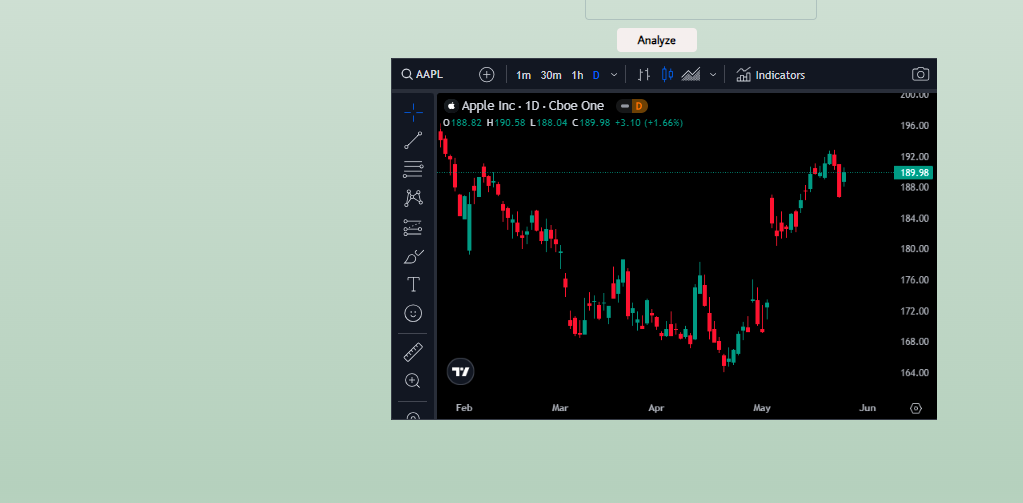Viewport: 1023px width, 503px height.
Task: Select the 1h time interval
Action: click(x=577, y=75)
